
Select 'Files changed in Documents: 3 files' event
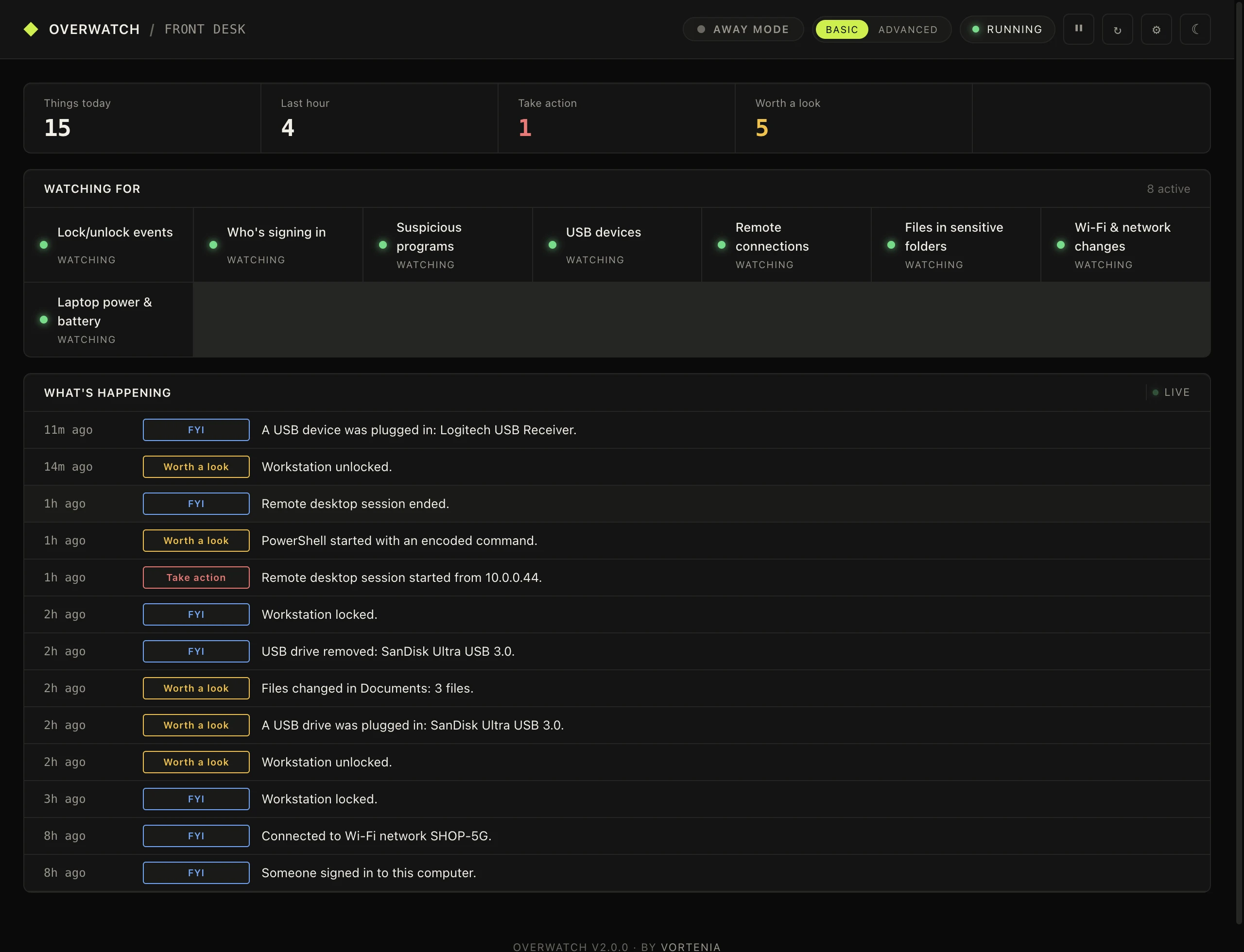(x=617, y=688)
